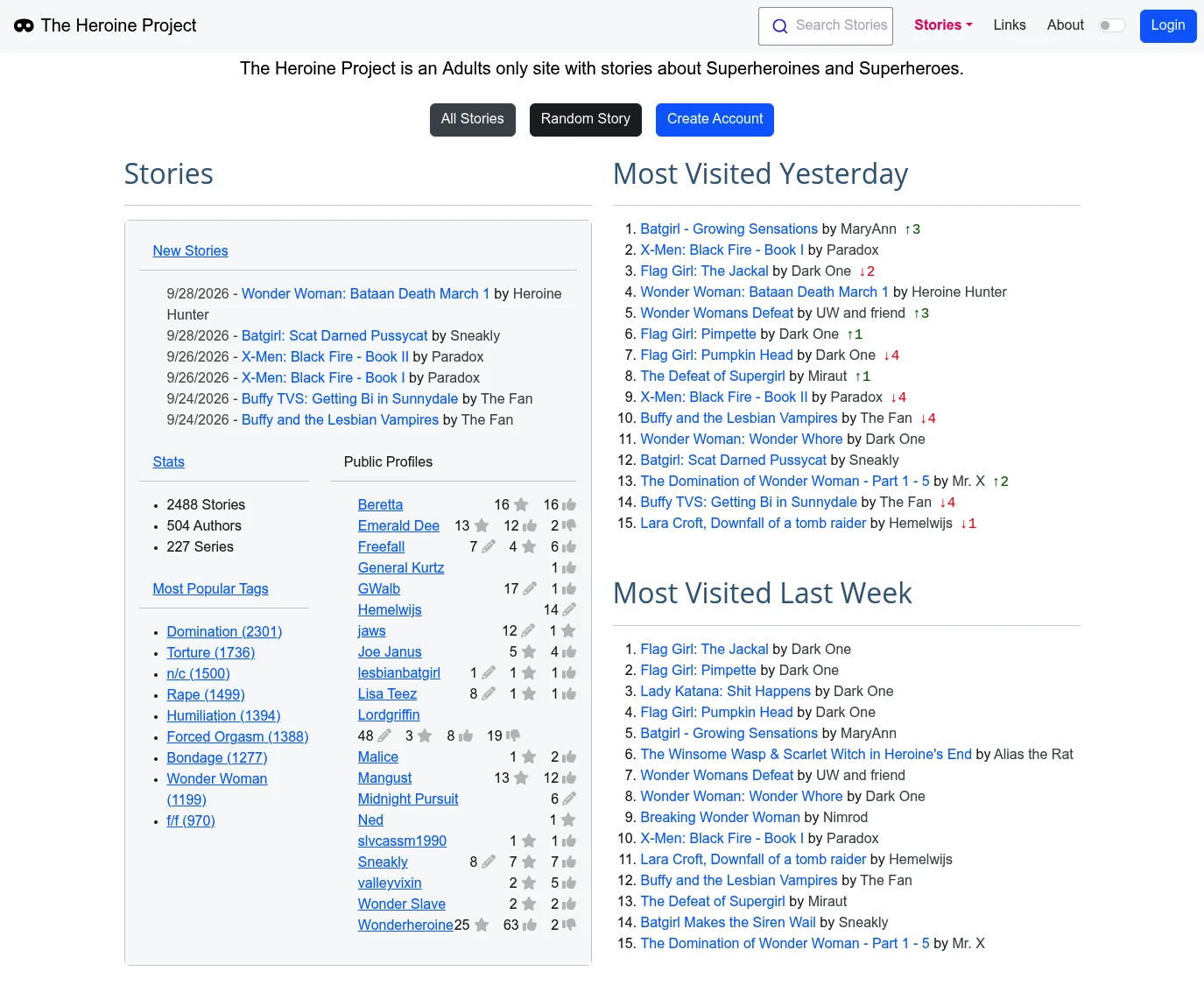Open X-Men: Black Fire - Book II in New Stories

326,357
